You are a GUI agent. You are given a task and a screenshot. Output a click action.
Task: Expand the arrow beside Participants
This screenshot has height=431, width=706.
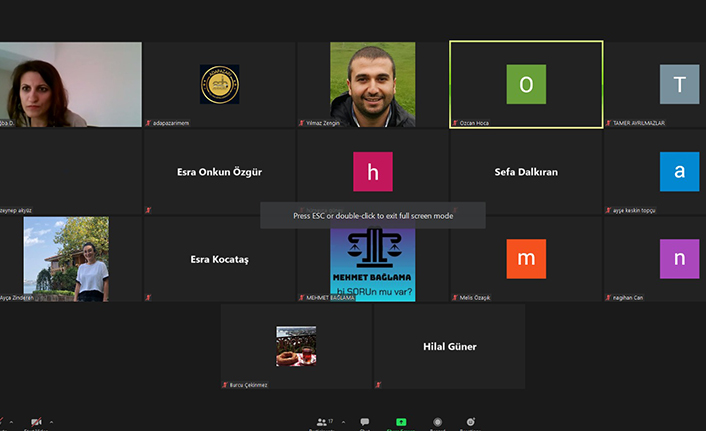pos(342,421)
